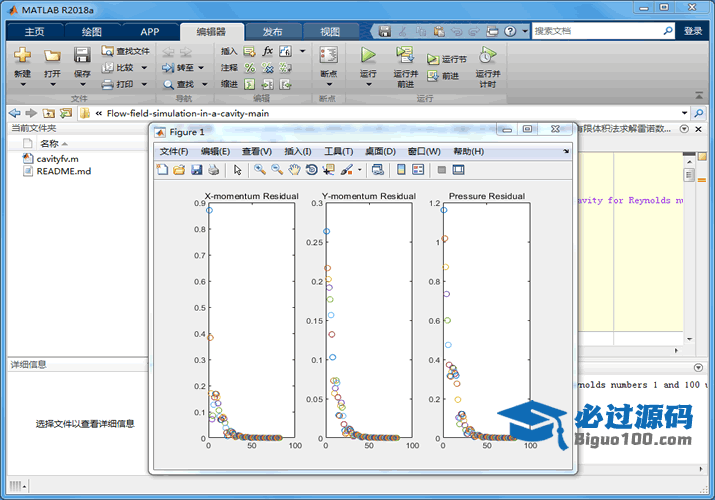Switch to Publish (发布) tab
The image size is (715, 500).
click(272, 31)
